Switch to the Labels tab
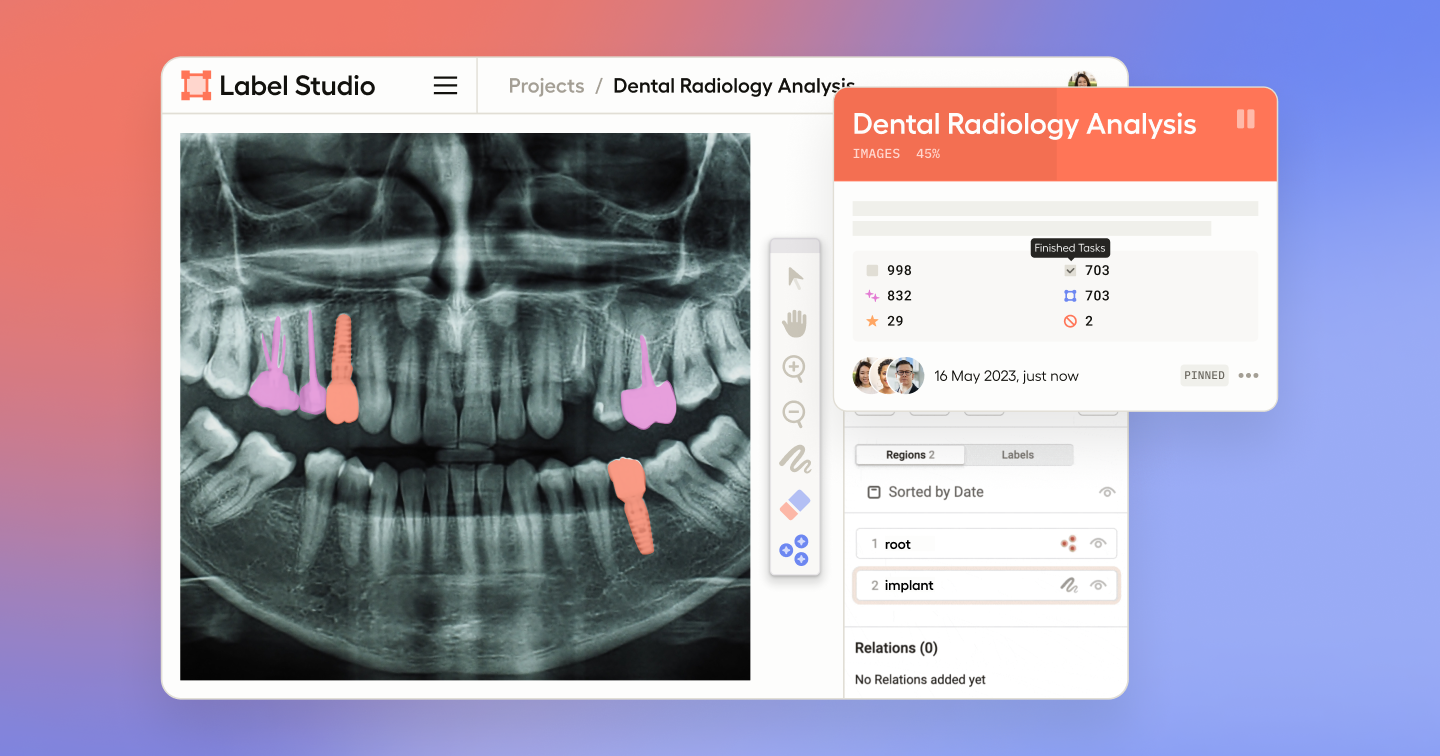 coord(1018,454)
